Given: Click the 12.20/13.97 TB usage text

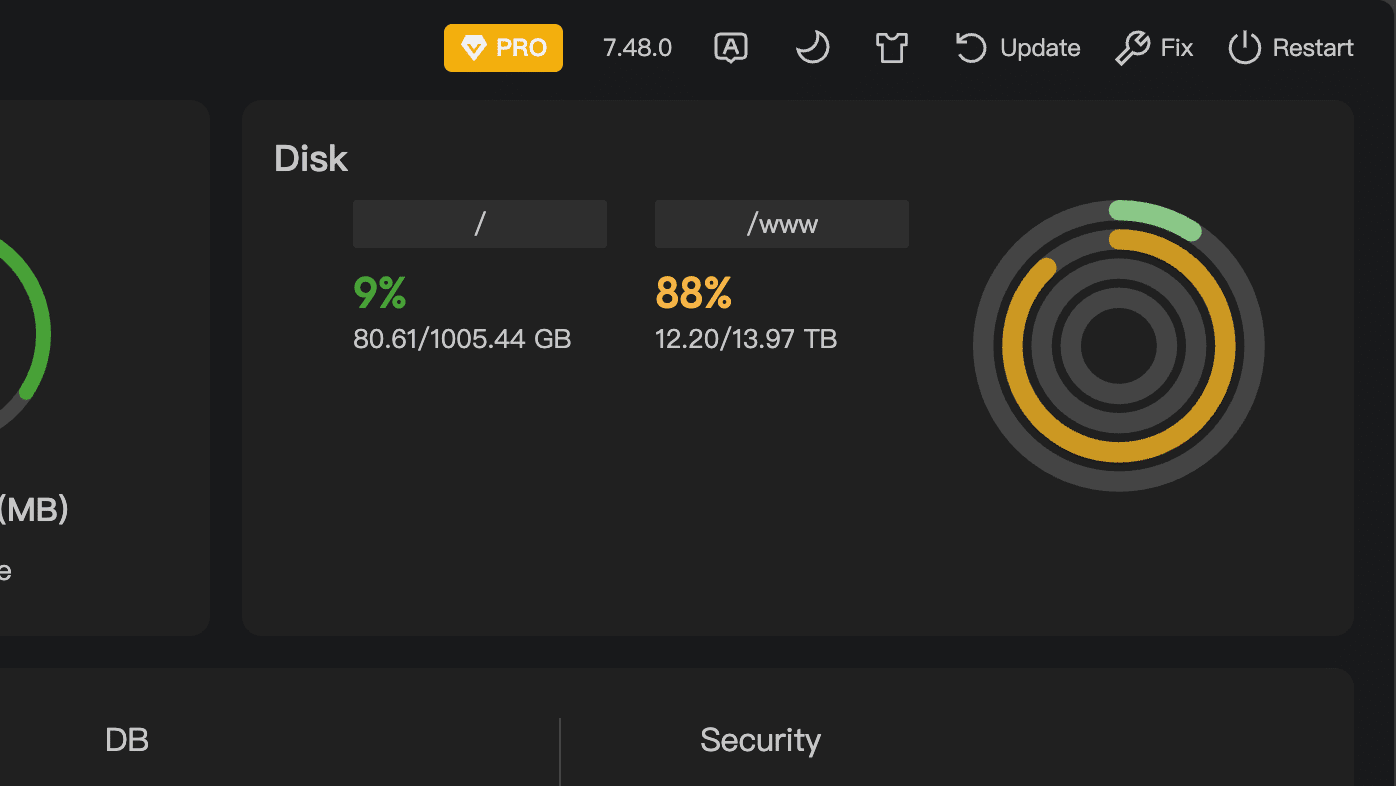Looking at the screenshot, I should pos(746,339).
